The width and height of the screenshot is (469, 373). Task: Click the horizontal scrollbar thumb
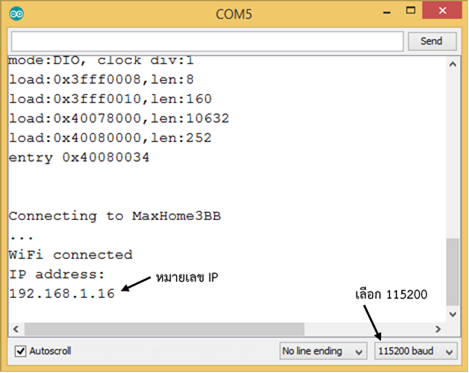[x=164, y=329]
